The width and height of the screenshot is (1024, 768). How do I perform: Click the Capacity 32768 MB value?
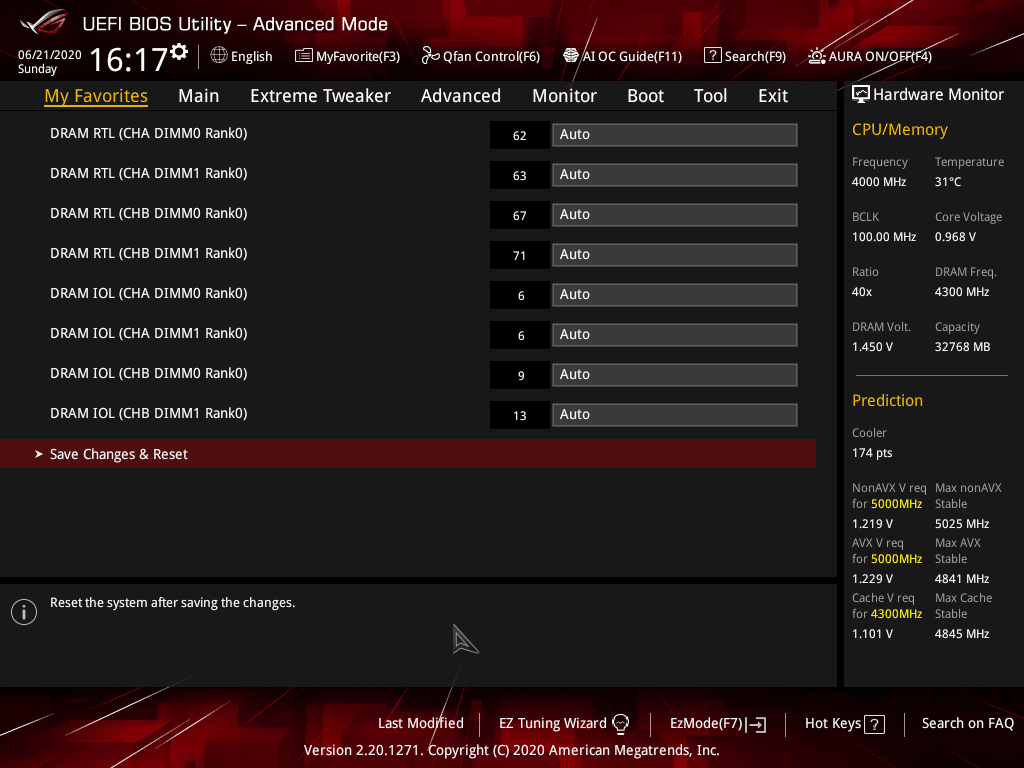(x=962, y=347)
